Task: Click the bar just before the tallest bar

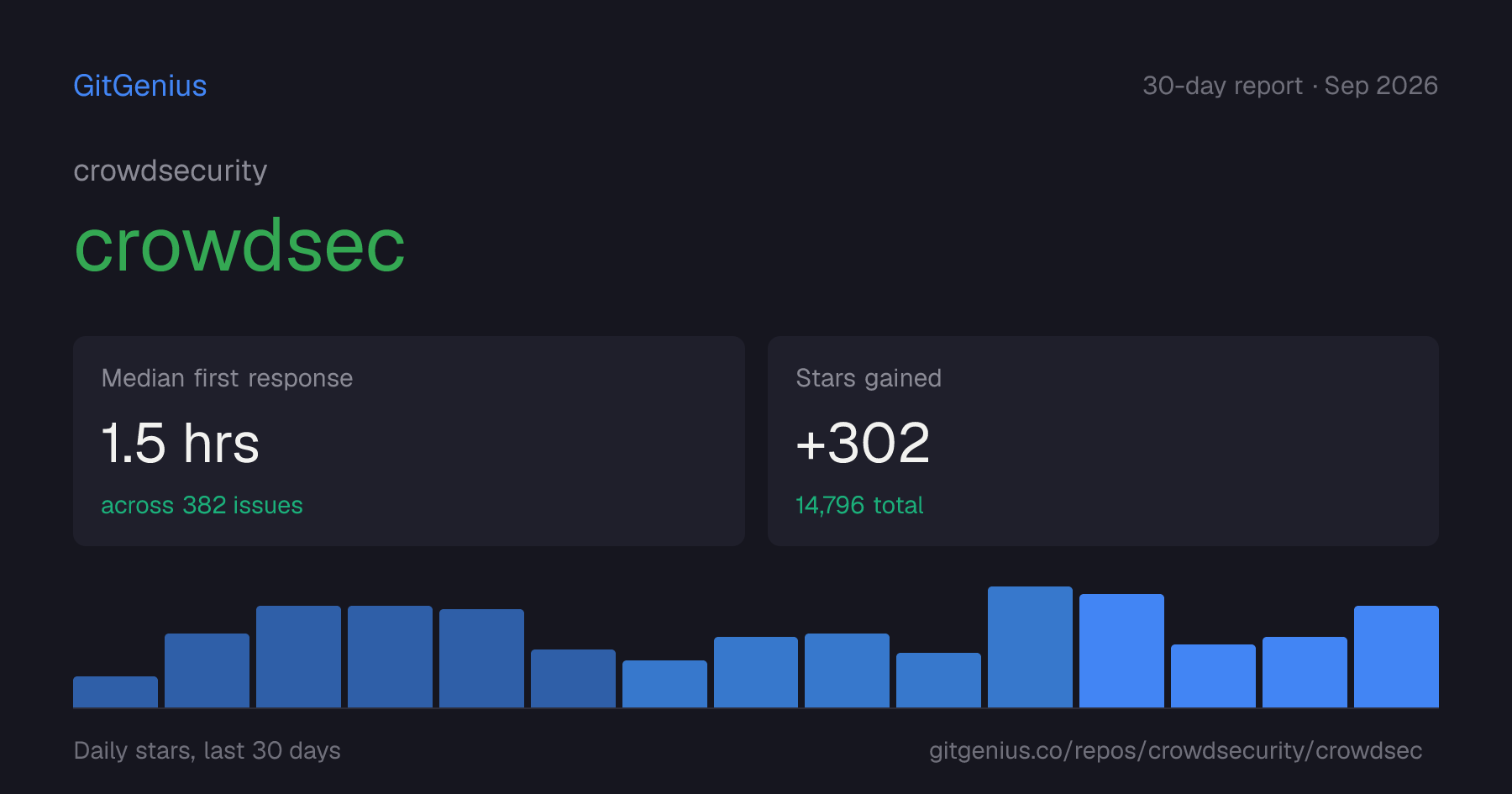Action: (938, 680)
